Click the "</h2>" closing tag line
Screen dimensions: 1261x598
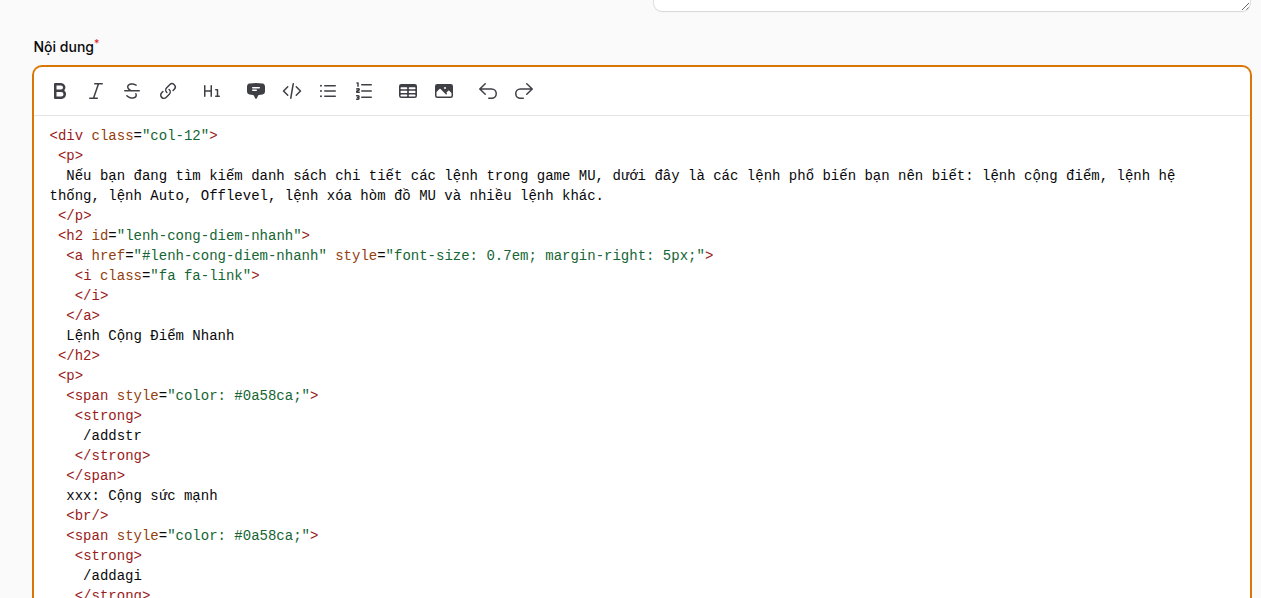(x=79, y=355)
